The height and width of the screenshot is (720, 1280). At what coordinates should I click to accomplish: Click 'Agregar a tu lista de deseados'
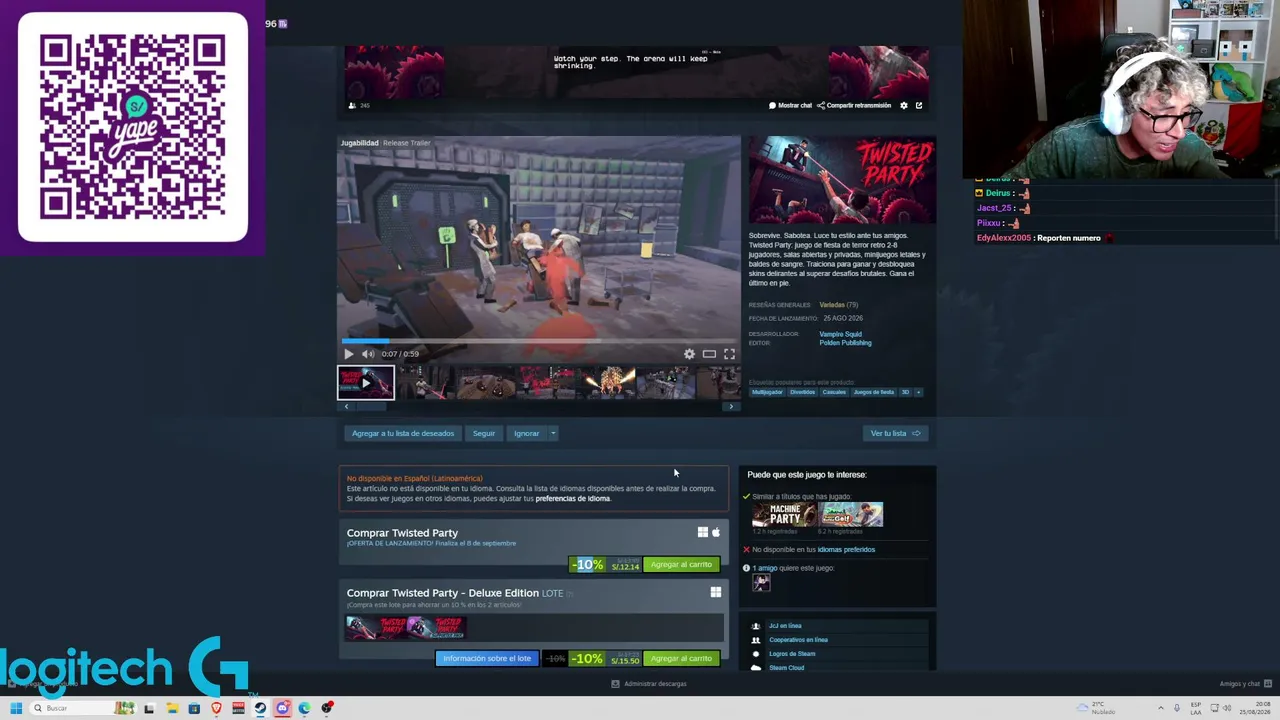point(403,434)
